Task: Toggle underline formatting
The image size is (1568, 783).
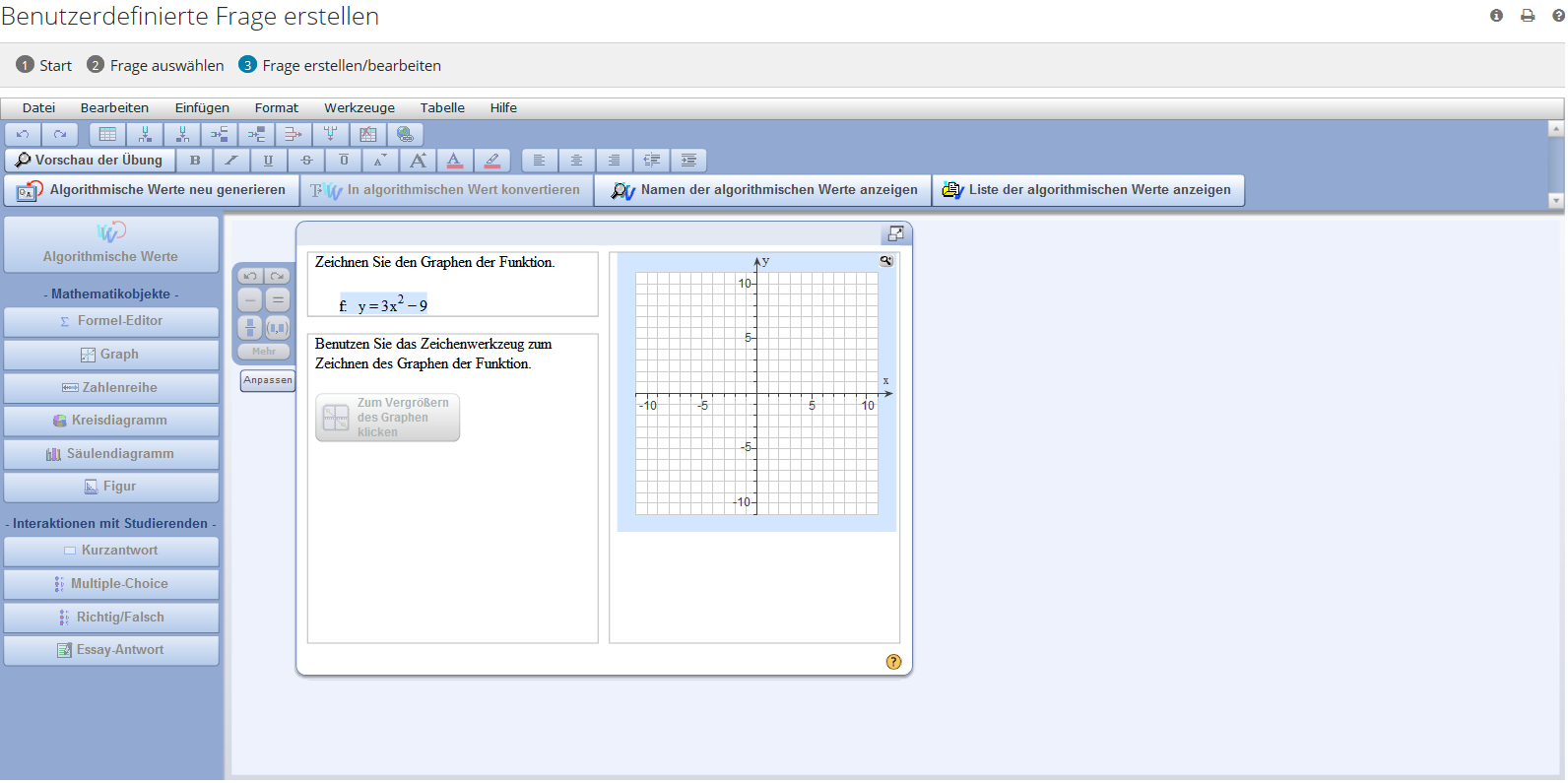Action: (x=268, y=161)
